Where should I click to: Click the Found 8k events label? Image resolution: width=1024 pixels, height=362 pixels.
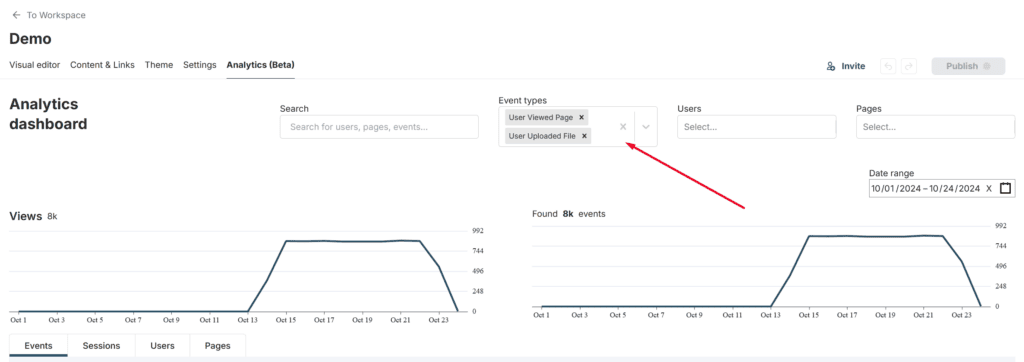(569, 214)
